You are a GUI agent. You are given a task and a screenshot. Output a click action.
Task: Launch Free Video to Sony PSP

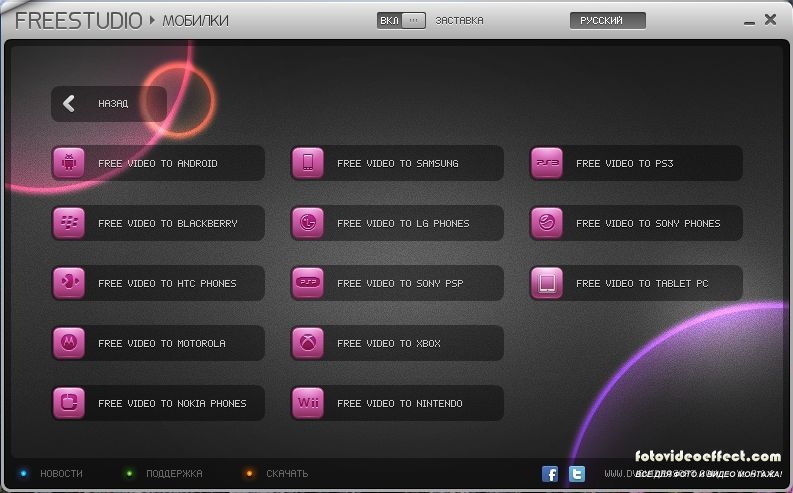(x=397, y=283)
